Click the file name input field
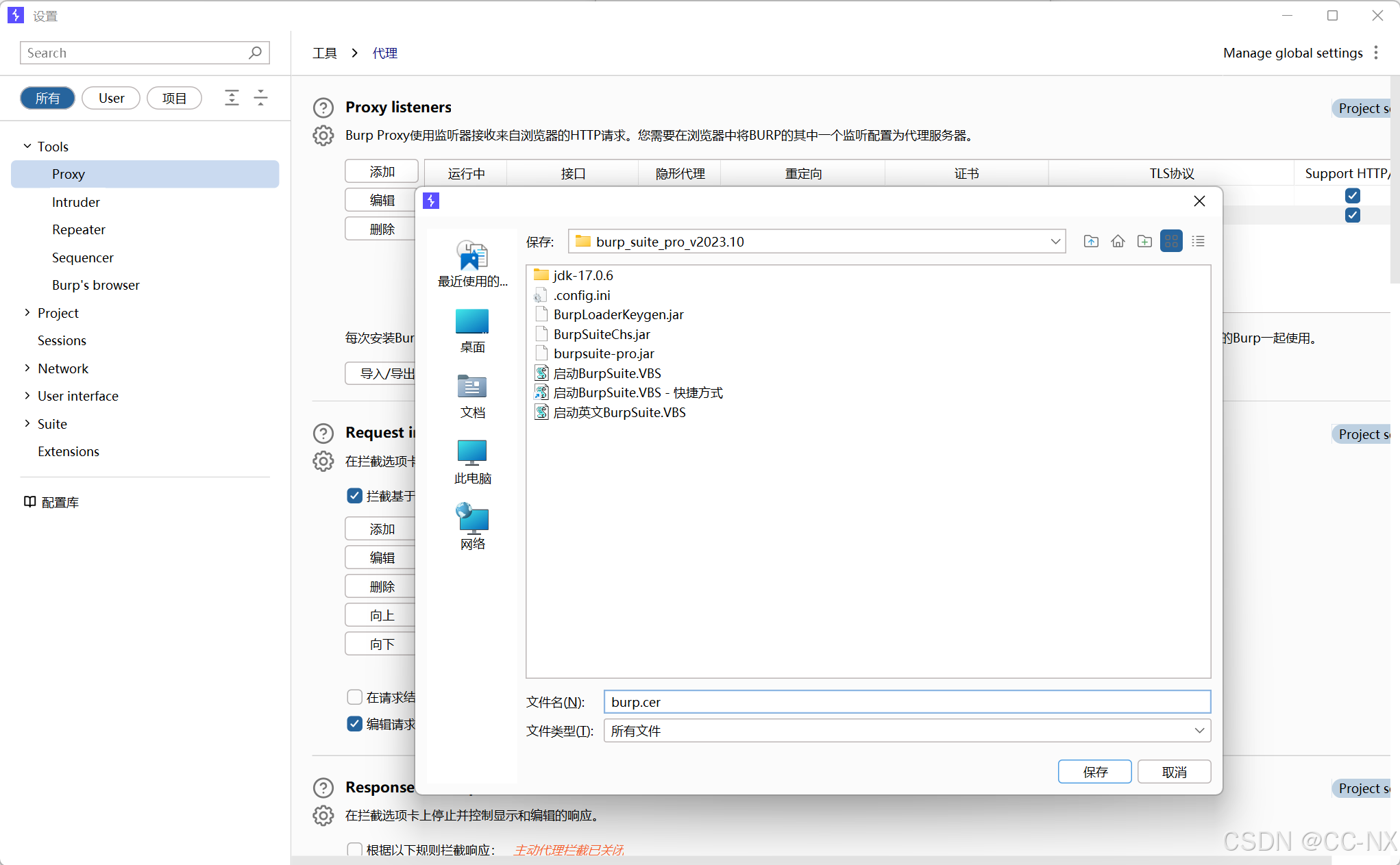 point(906,702)
